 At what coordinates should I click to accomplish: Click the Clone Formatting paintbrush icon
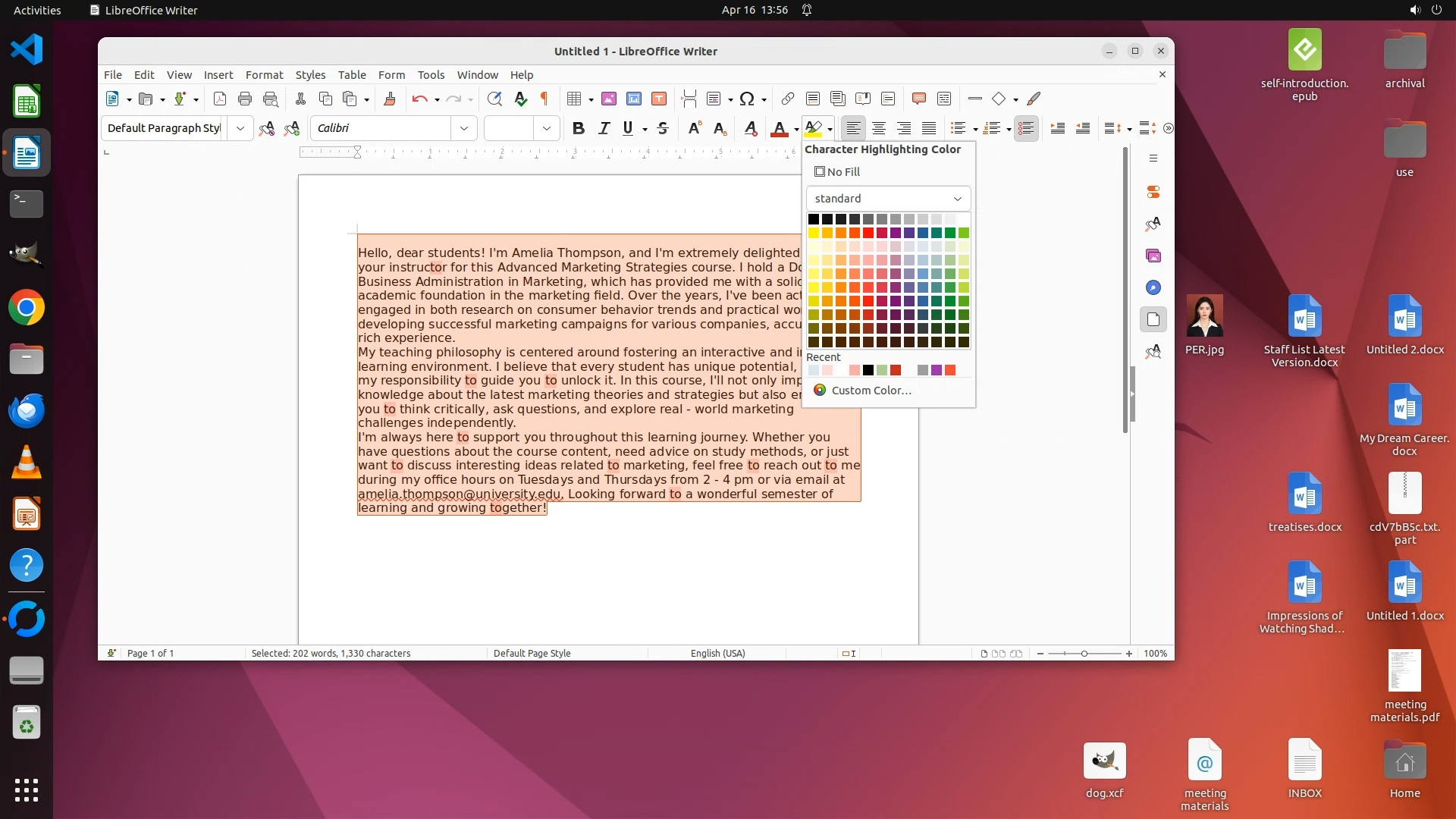click(390, 99)
